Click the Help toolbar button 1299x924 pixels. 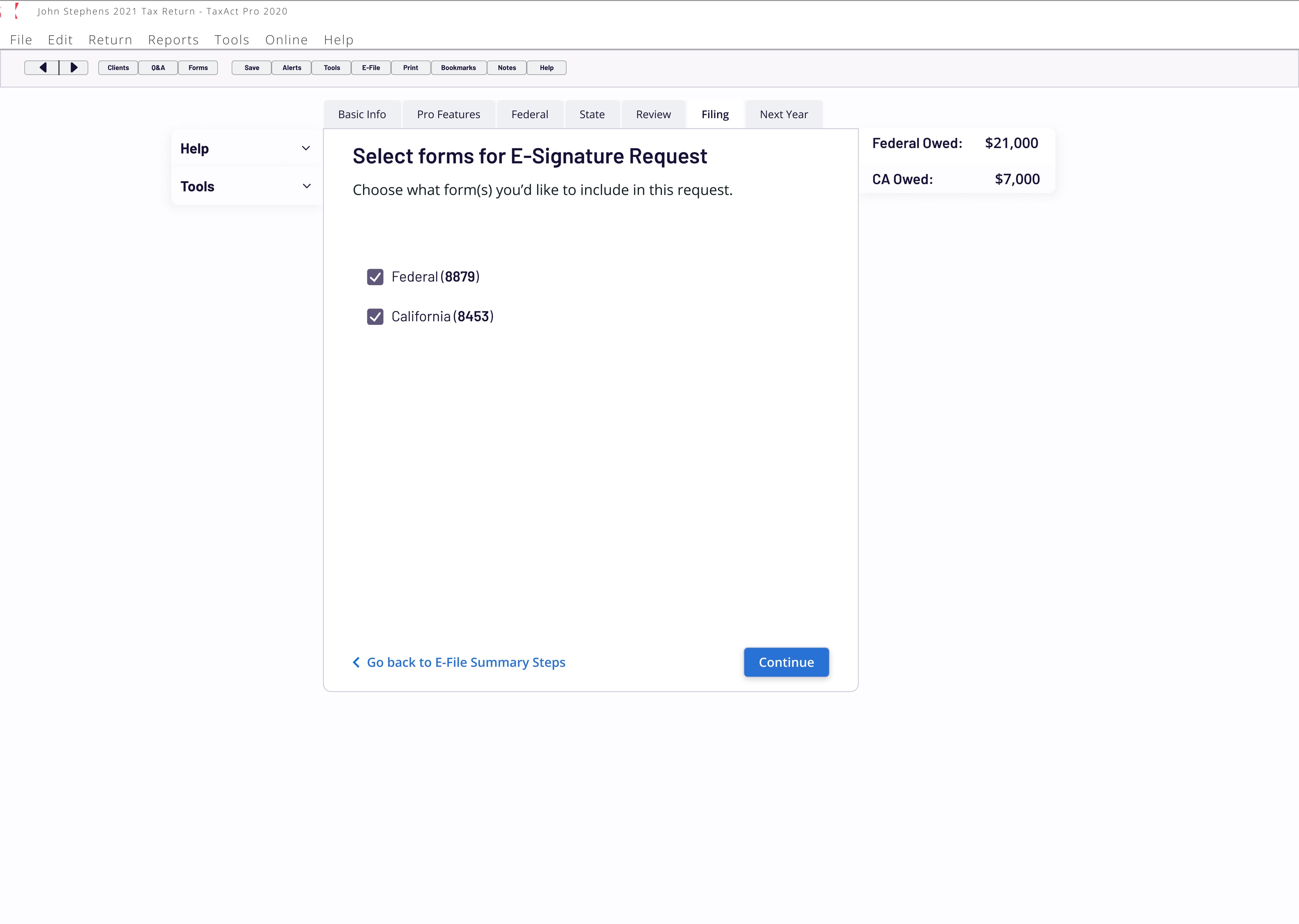tap(547, 68)
